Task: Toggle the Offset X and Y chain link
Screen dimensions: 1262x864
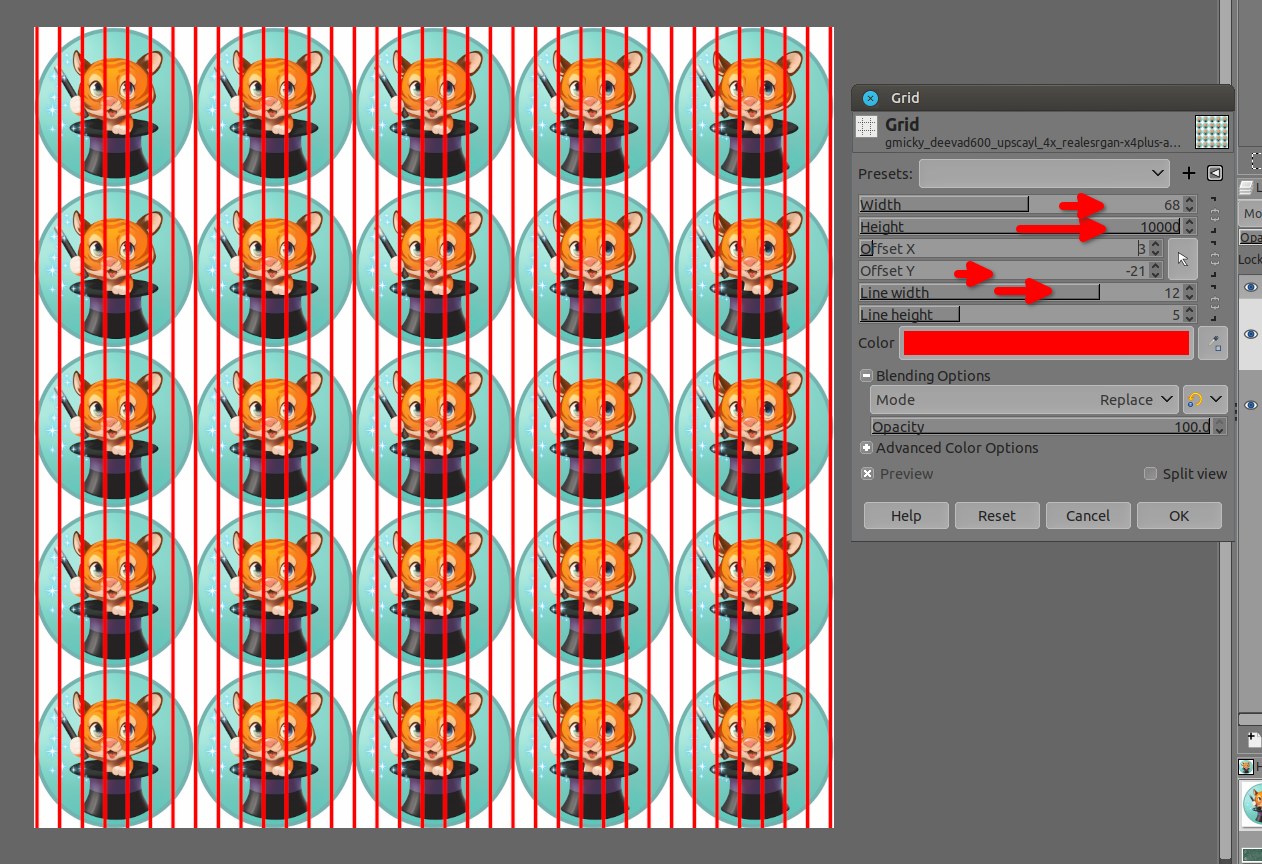Action: (x=1214, y=259)
